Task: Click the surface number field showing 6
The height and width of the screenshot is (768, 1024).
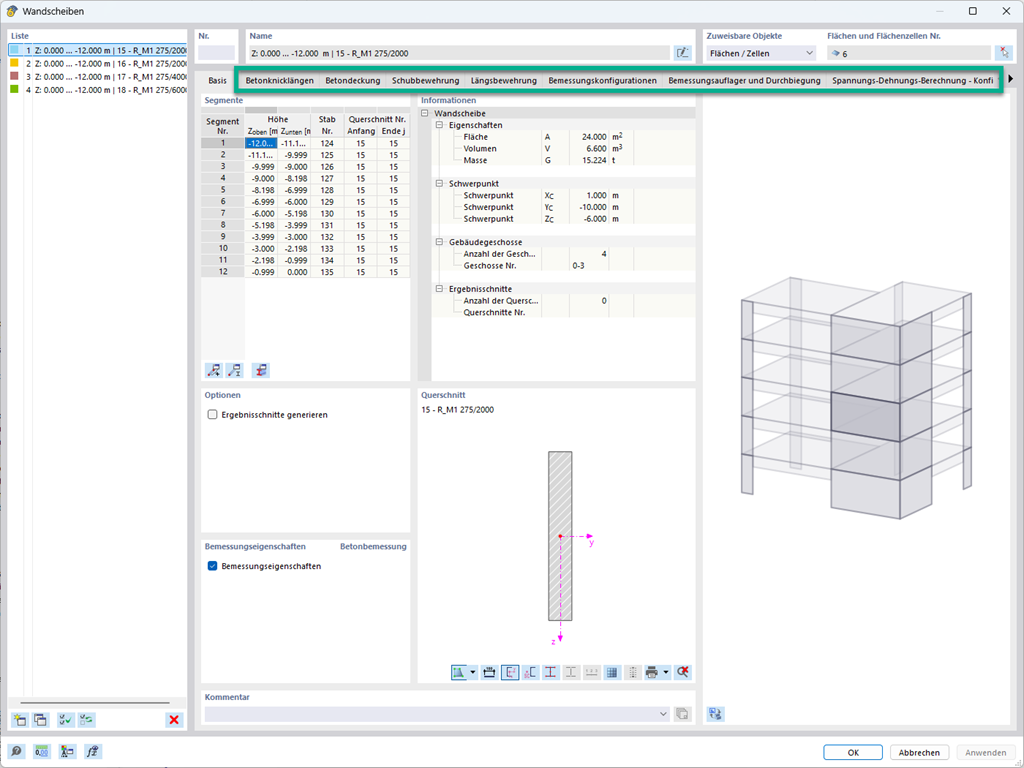Action: tap(909, 54)
